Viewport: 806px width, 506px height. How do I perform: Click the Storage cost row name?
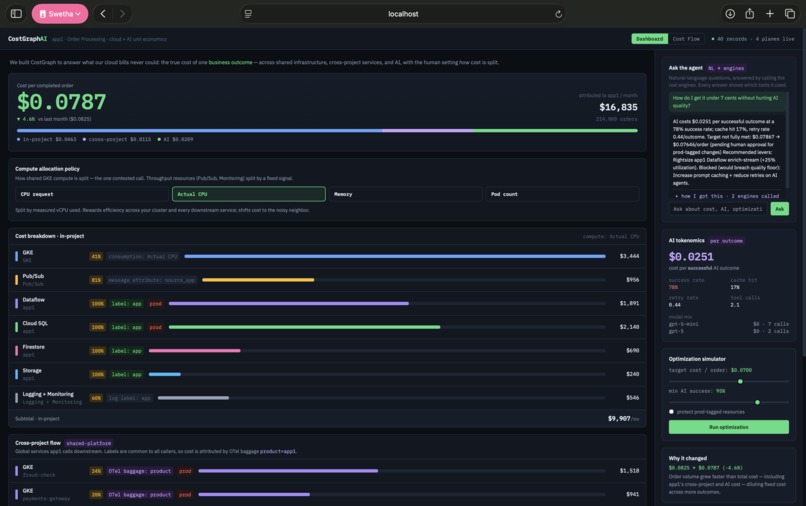pyautogui.click(x=32, y=371)
